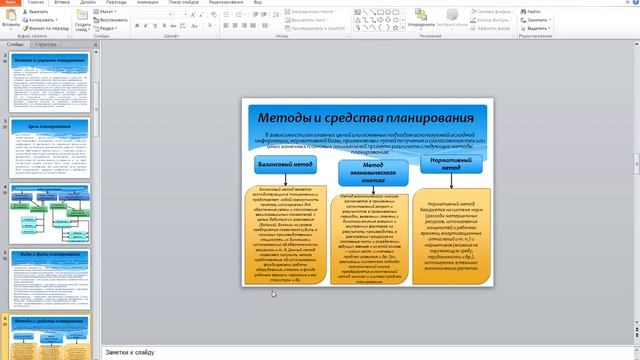Click Направление текста button
Image resolution: width=640 pixels, height=360 pixels.
coord(310,12)
